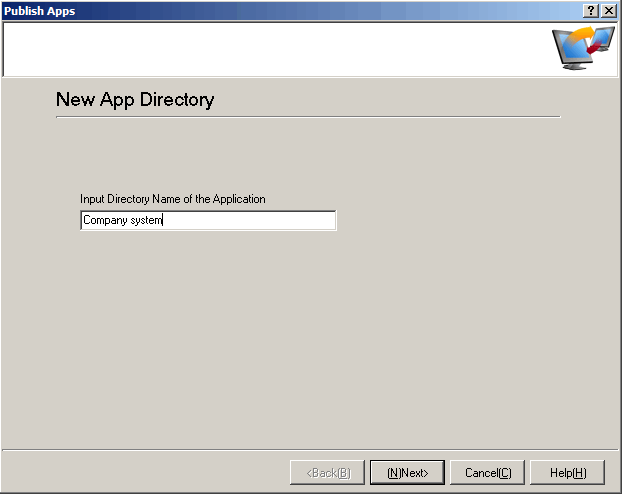Close the Publish Apps dialog

(x=609, y=10)
